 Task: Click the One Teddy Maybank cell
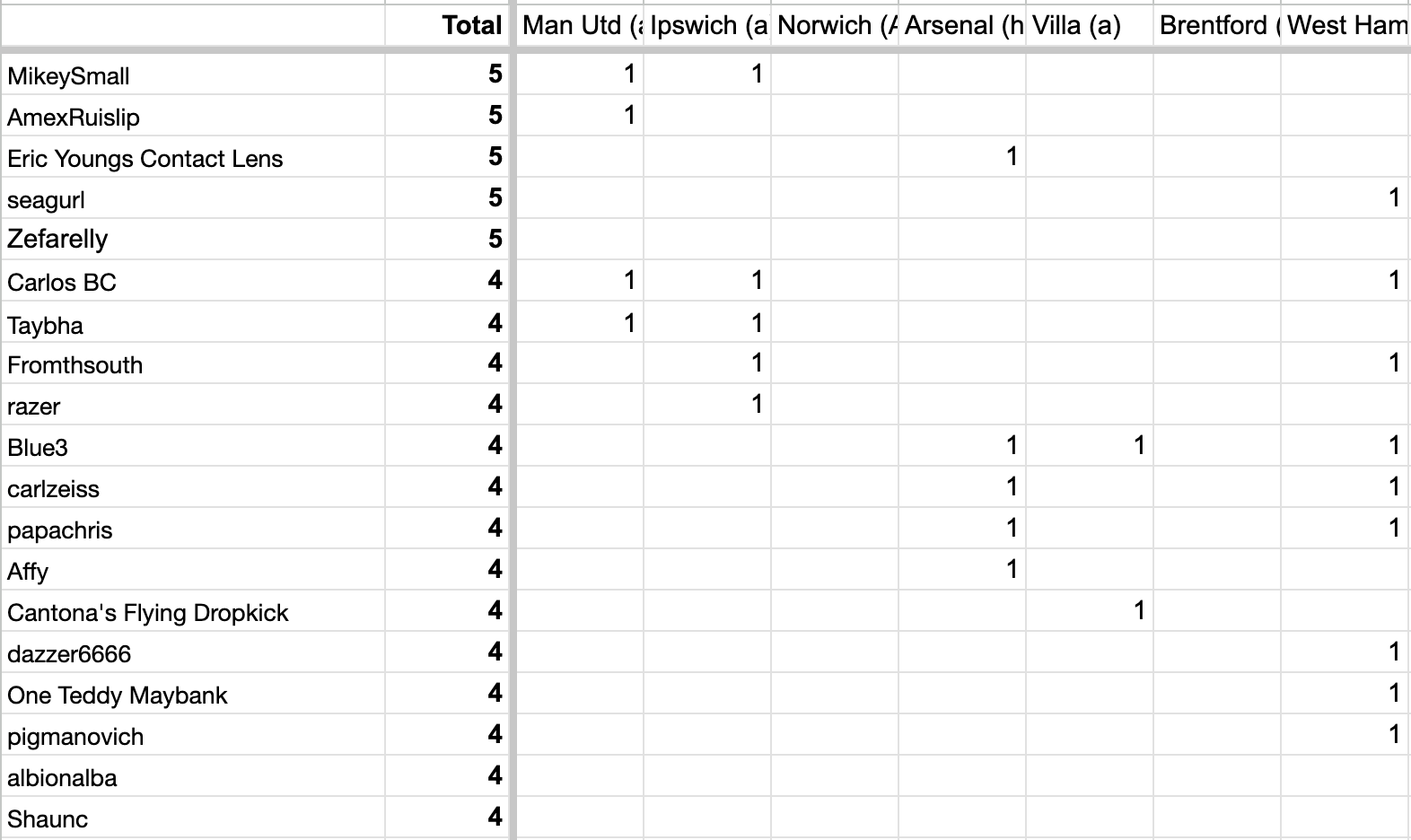coord(193,694)
